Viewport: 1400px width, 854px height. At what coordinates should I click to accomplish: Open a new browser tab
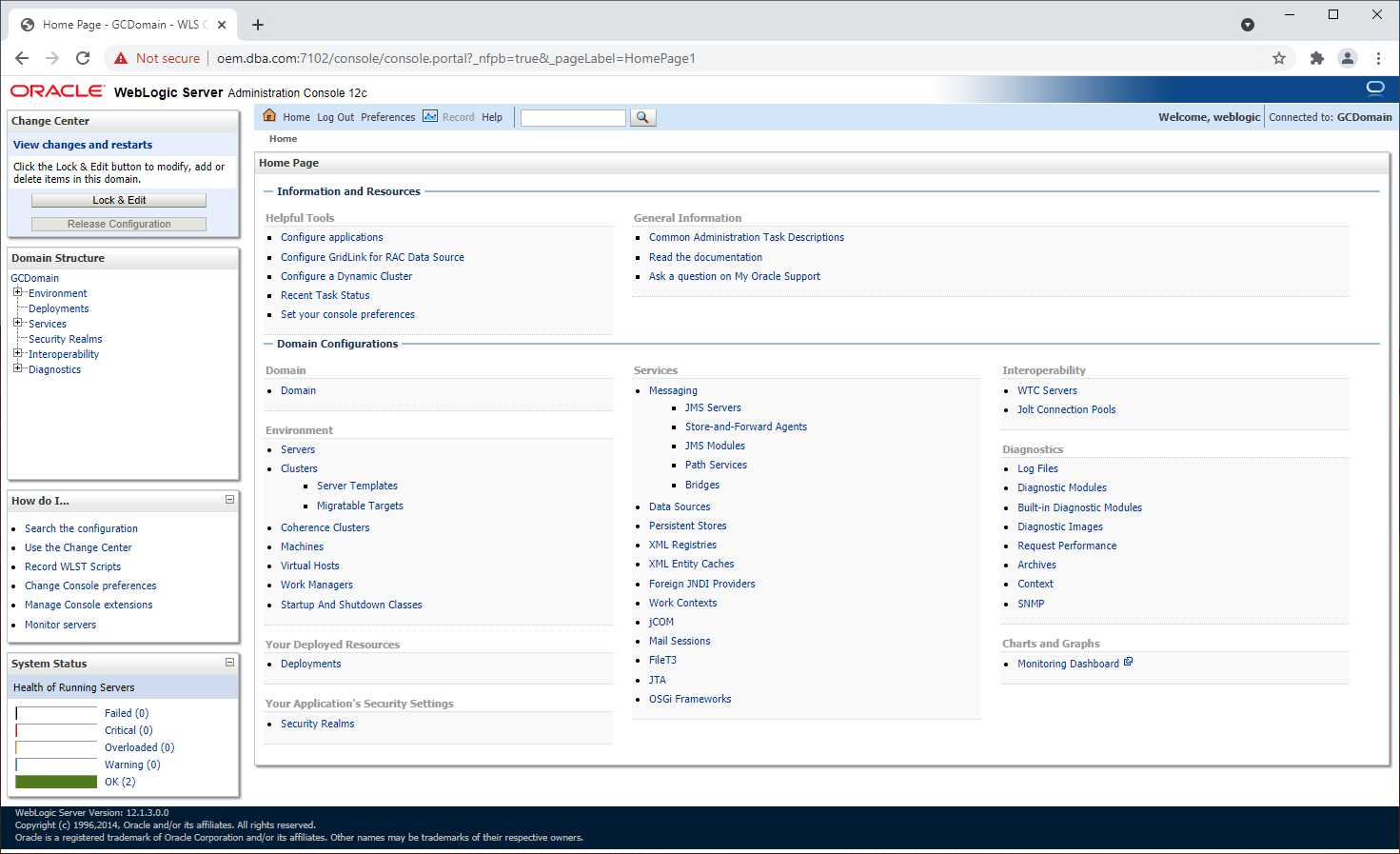tap(258, 25)
